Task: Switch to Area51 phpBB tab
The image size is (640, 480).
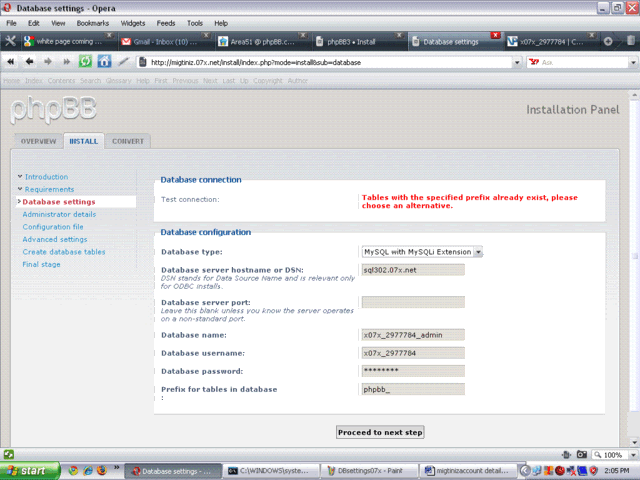Action: [x=261, y=42]
